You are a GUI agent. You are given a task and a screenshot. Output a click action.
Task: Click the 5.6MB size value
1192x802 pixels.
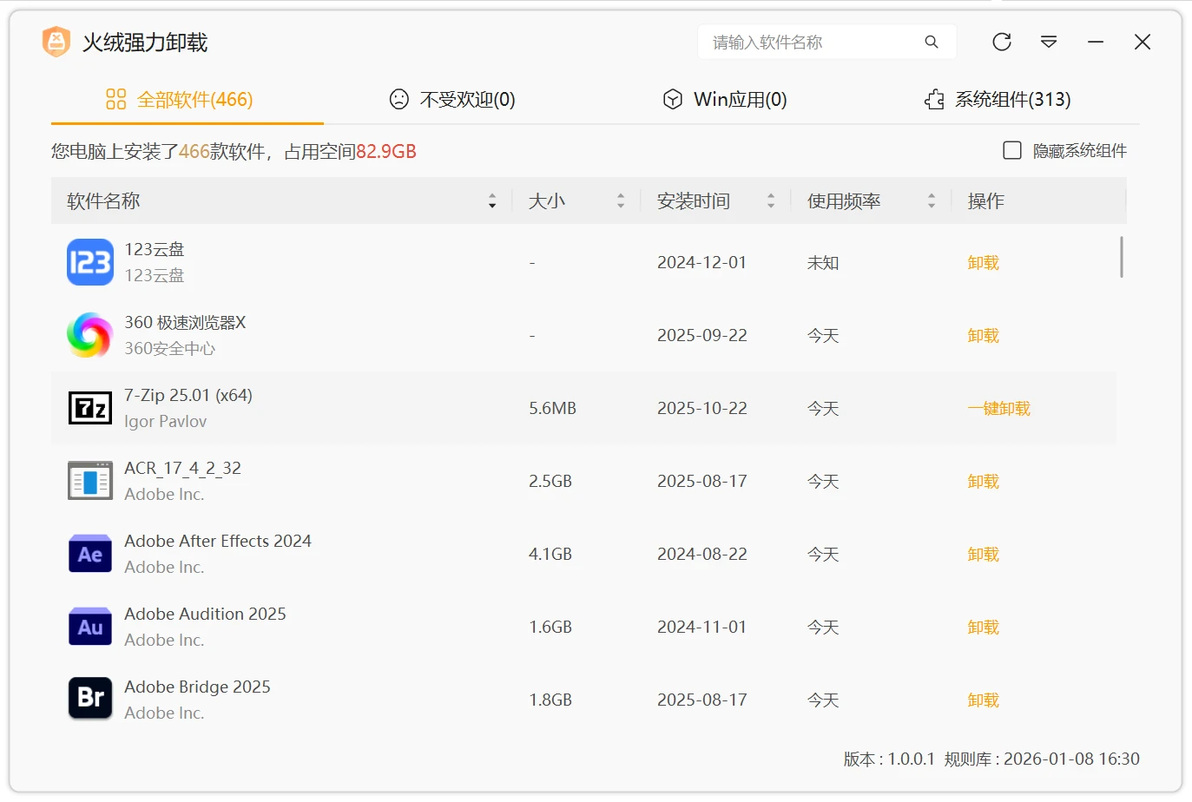(553, 408)
